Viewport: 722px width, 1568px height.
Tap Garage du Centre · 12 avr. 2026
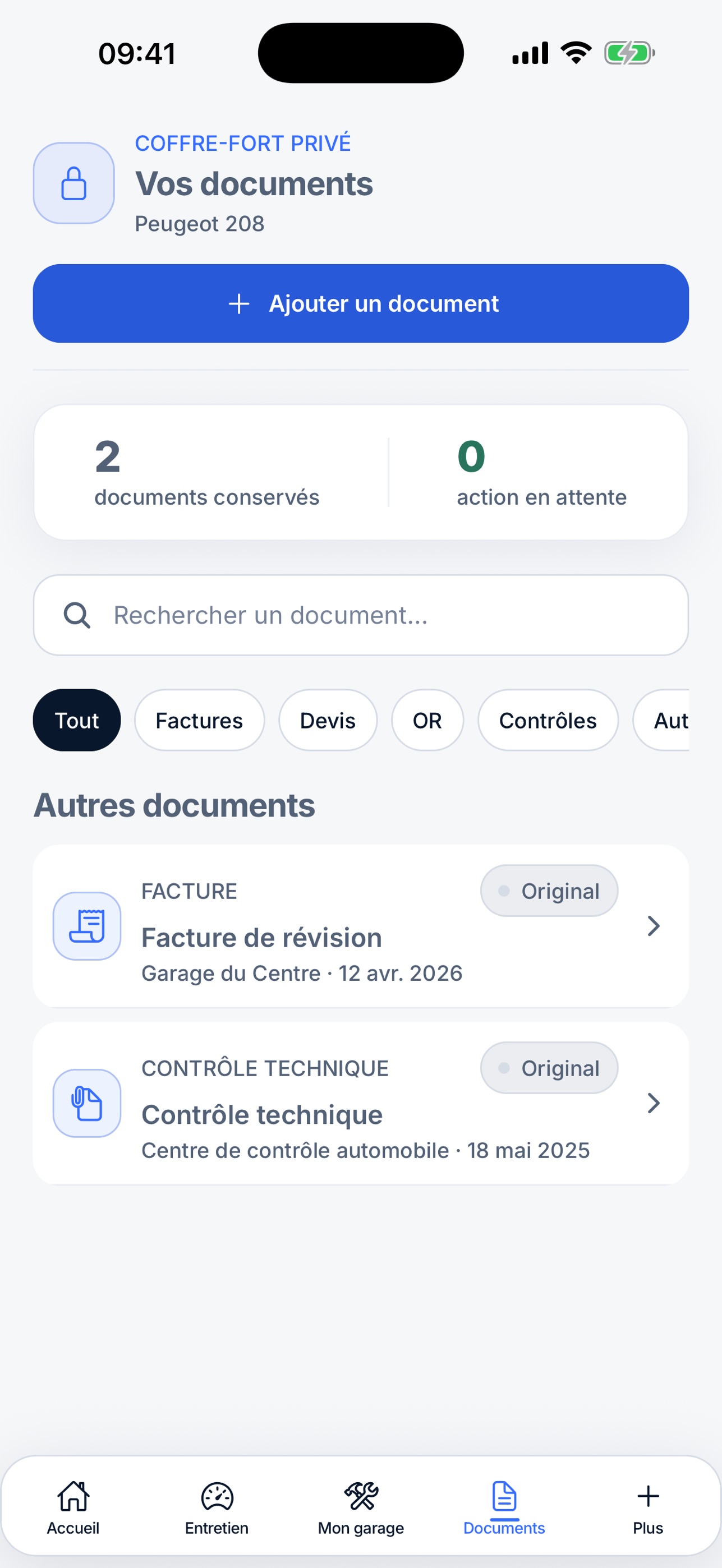[302, 974]
